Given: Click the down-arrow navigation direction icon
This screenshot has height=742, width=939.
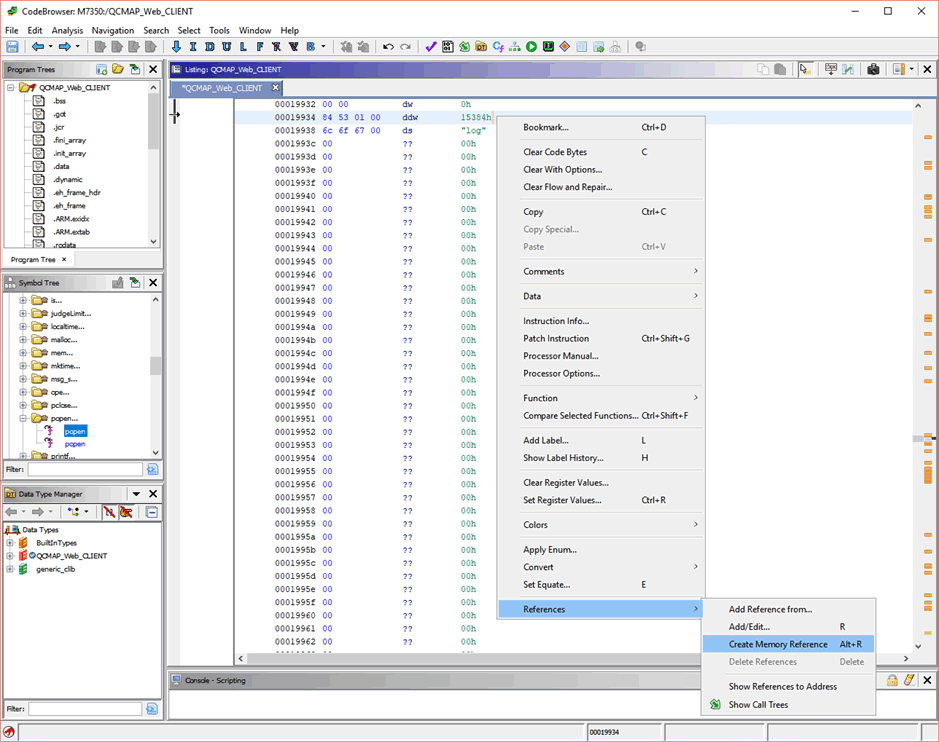Looking at the screenshot, I should pyautogui.click(x=176, y=47).
